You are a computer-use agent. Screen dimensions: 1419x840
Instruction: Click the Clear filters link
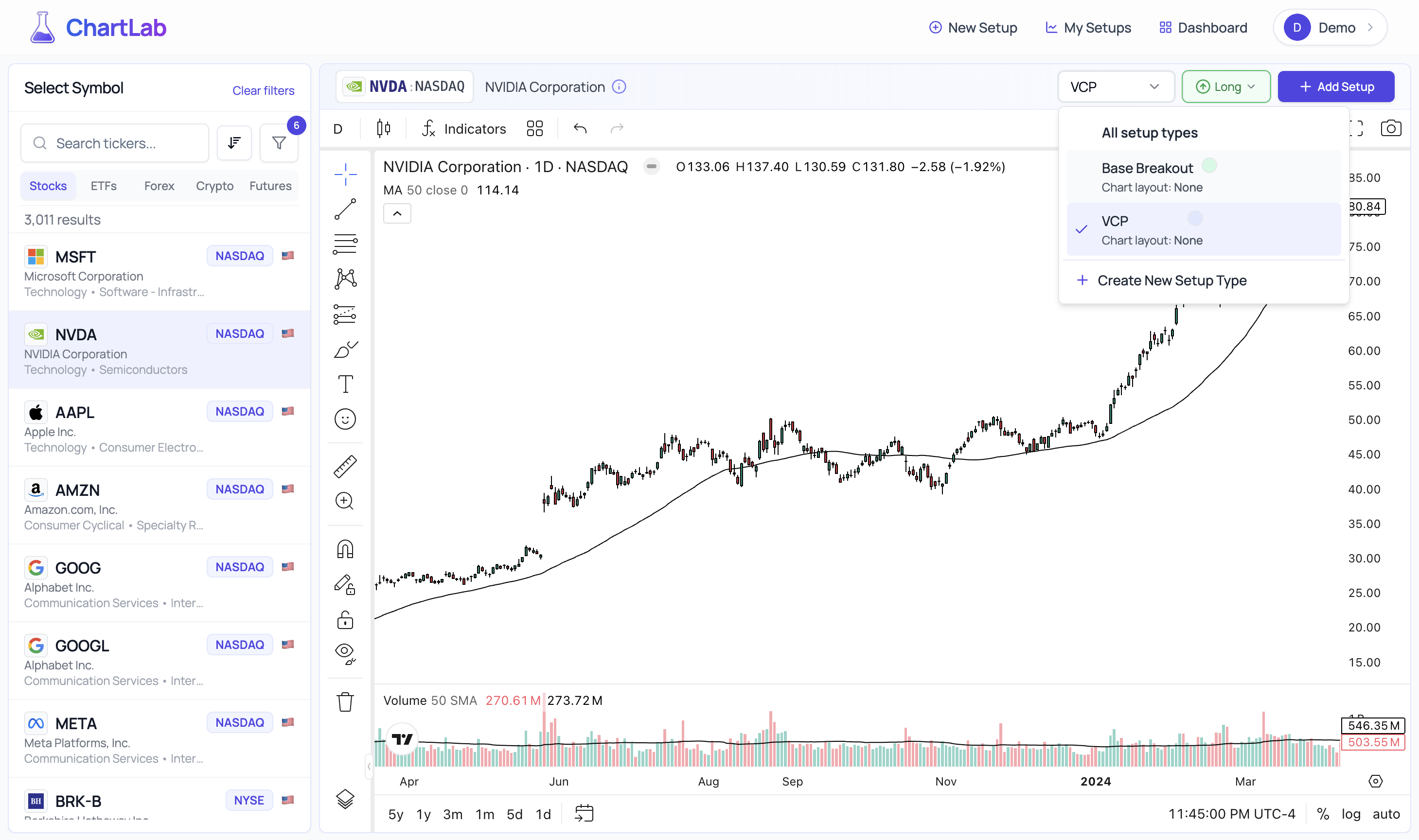(x=263, y=90)
